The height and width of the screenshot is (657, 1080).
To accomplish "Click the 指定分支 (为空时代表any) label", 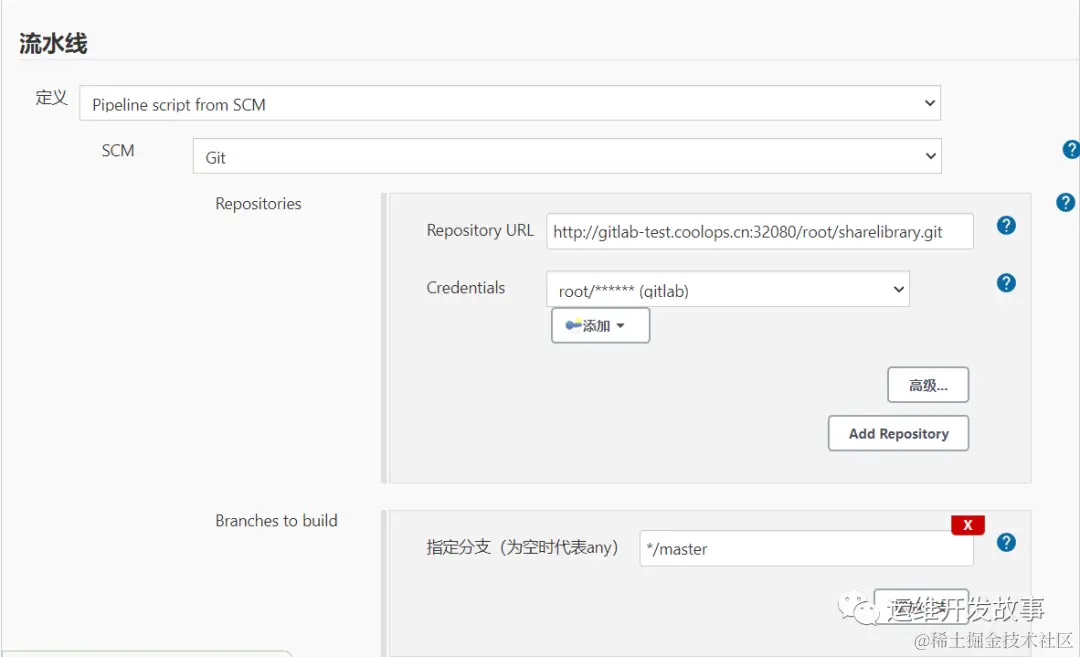I will point(522,548).
